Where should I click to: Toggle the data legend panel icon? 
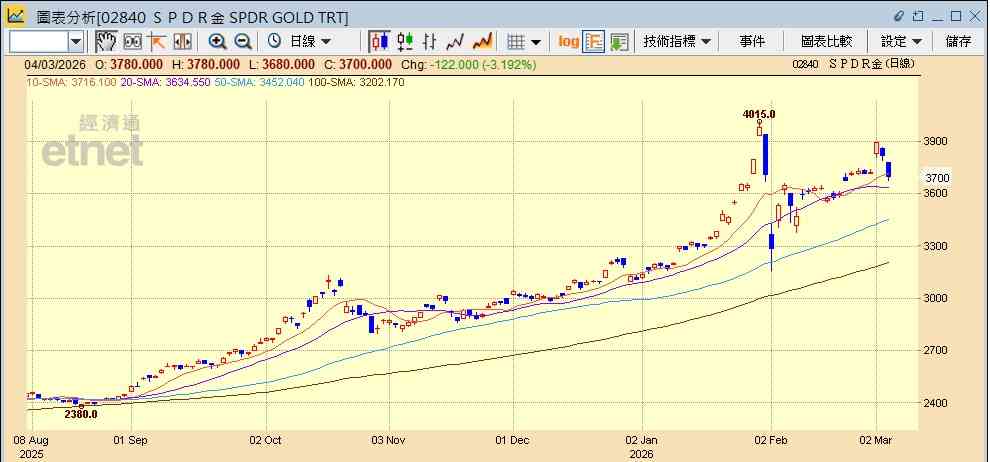(594, 42)
